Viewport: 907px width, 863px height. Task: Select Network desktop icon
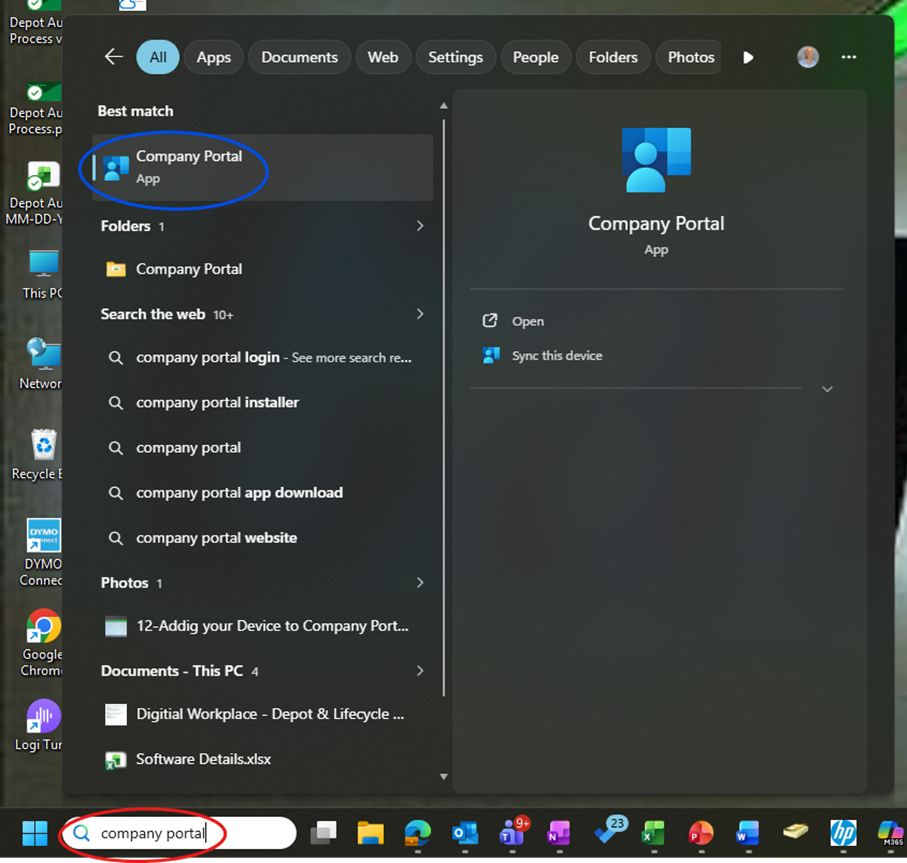(42, 364)
